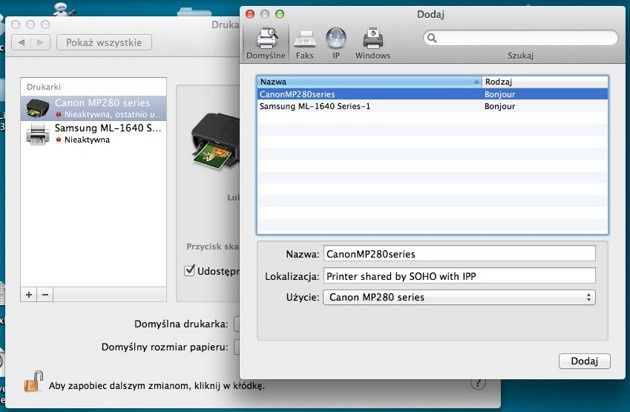
Task: Click into the Lokalizacja text field
Action: pyautogui.click(x=459, y=276)
